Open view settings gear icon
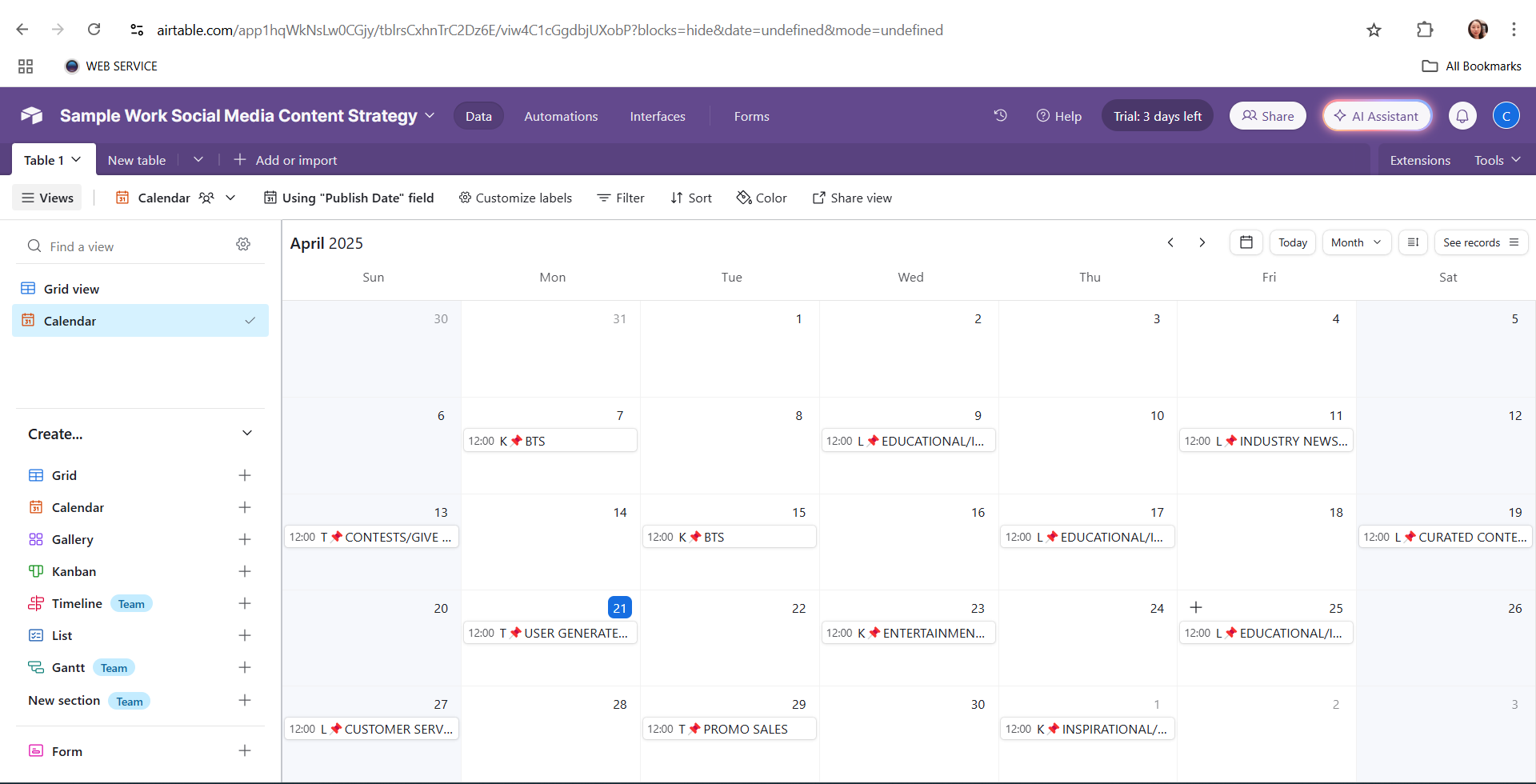 click(x=243, y=245)
